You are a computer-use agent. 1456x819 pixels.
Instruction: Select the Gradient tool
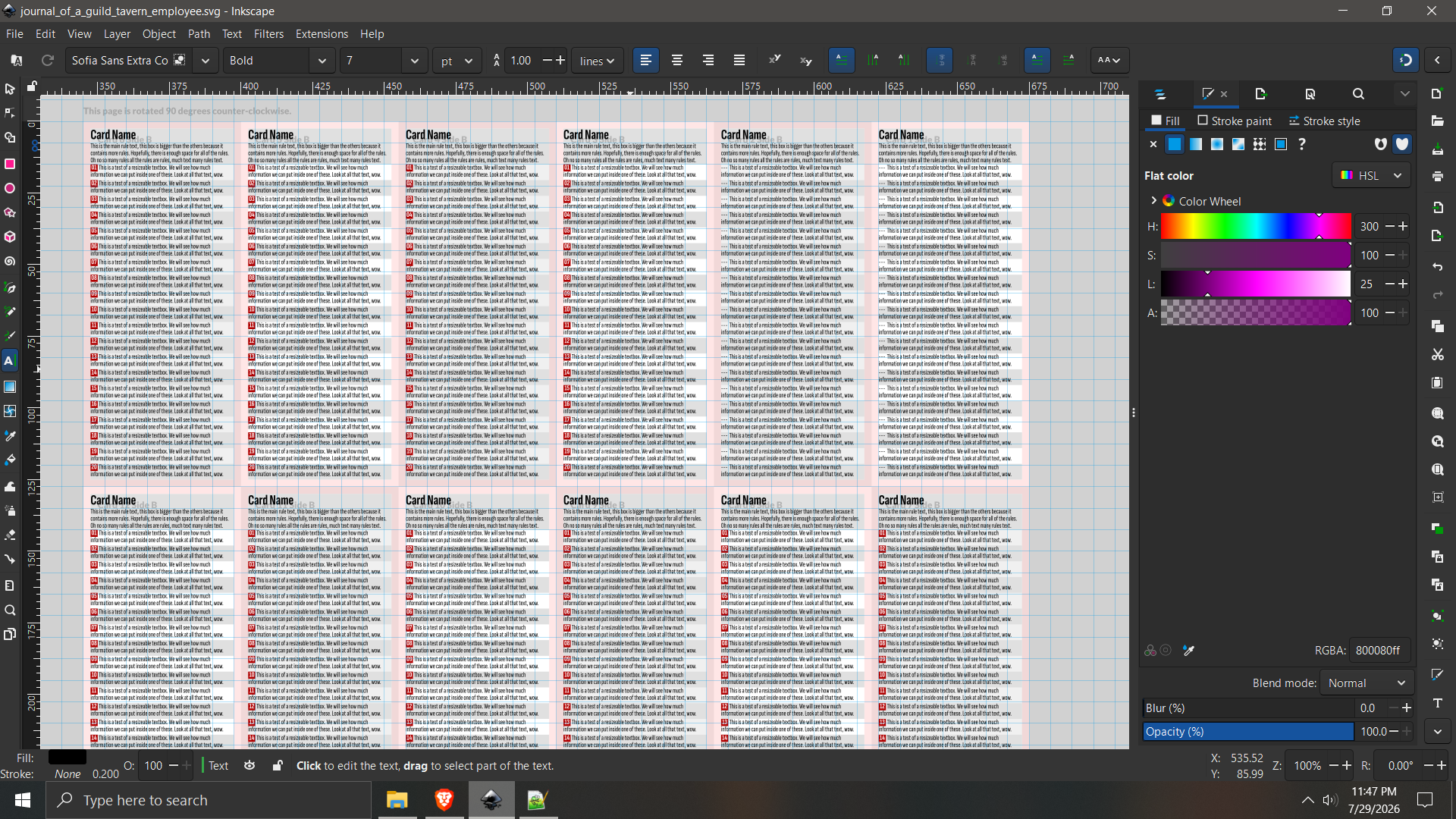pos(10,387)
